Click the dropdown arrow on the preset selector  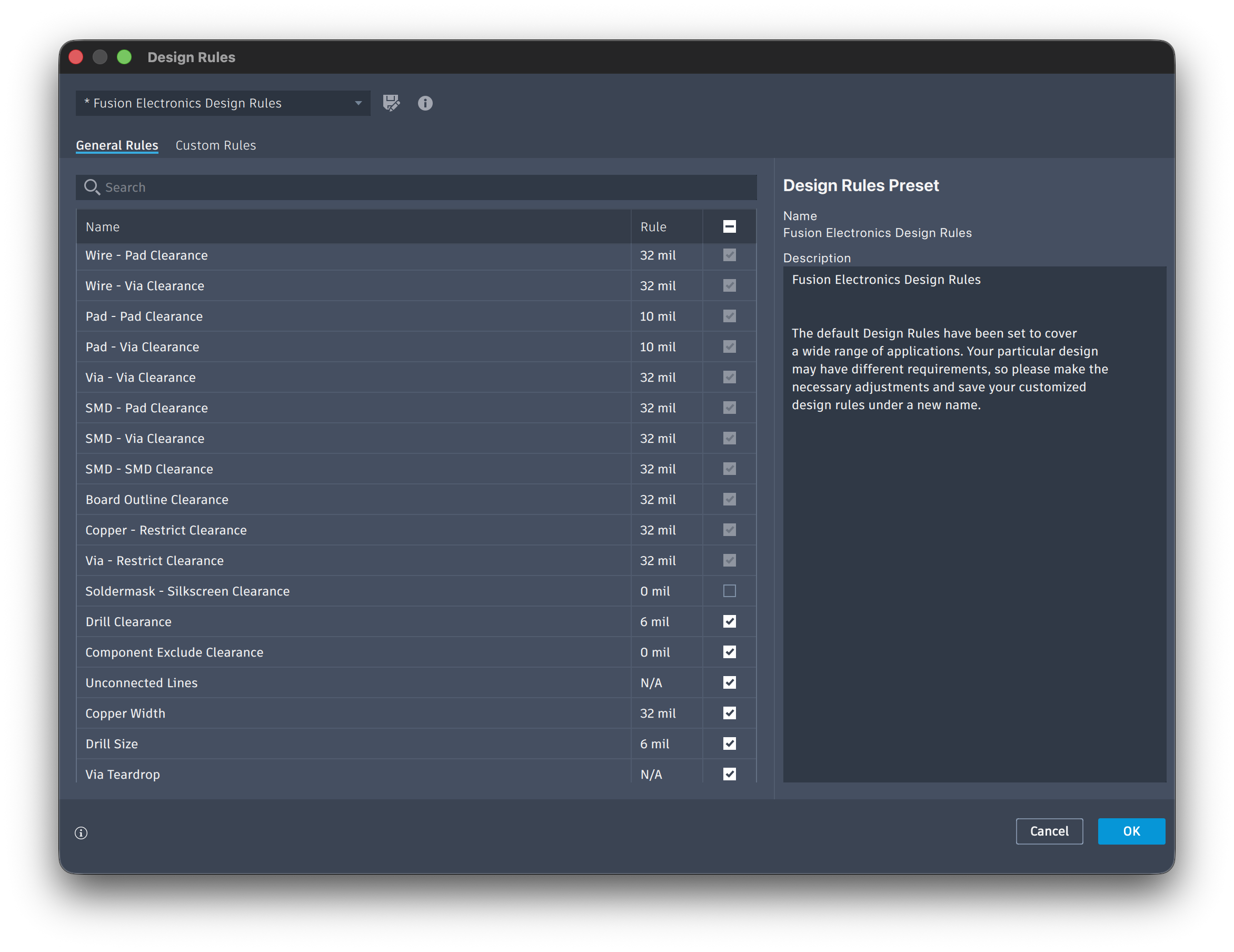coord(358,103)
